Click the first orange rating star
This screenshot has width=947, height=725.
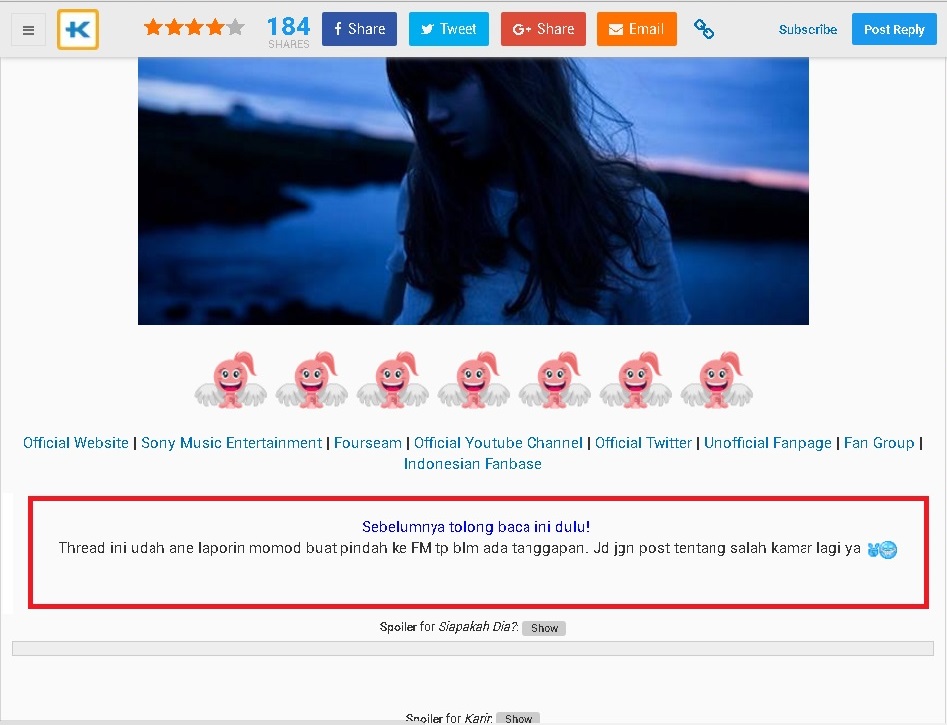[153, 27]
